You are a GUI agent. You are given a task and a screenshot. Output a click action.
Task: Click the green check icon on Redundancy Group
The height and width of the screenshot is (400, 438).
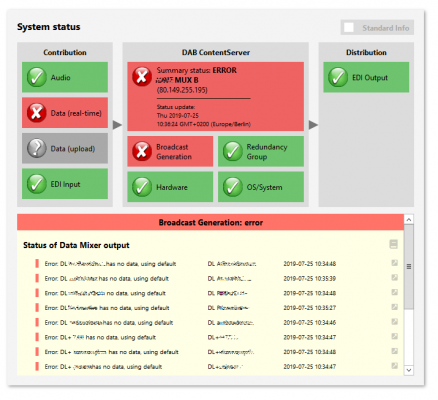[233, 151]
